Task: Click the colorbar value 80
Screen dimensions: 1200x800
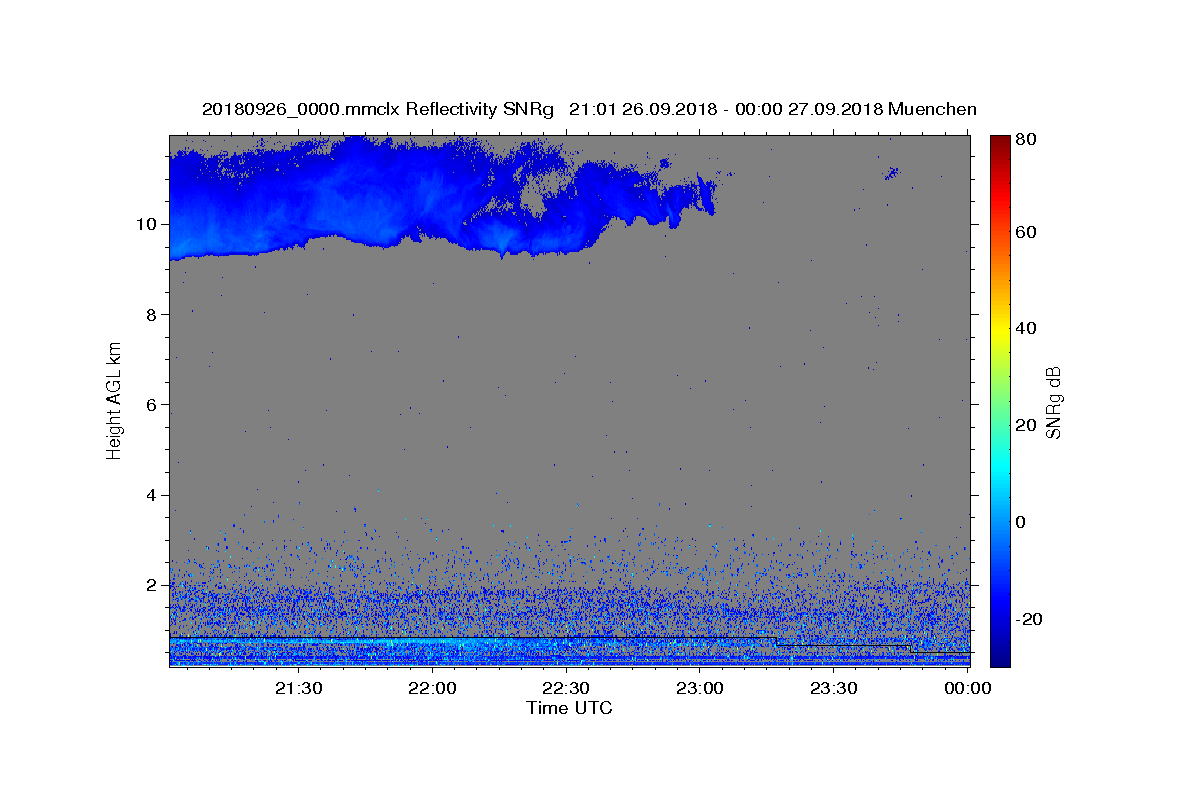Action: click(x=1028, y=139)
